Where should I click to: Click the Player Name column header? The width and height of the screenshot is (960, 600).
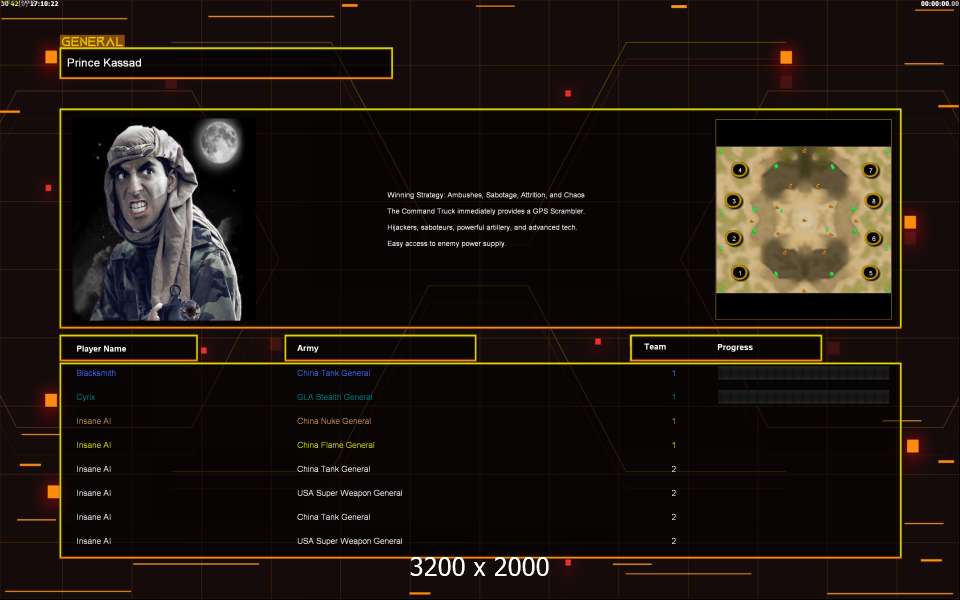[x=128, y=348]
